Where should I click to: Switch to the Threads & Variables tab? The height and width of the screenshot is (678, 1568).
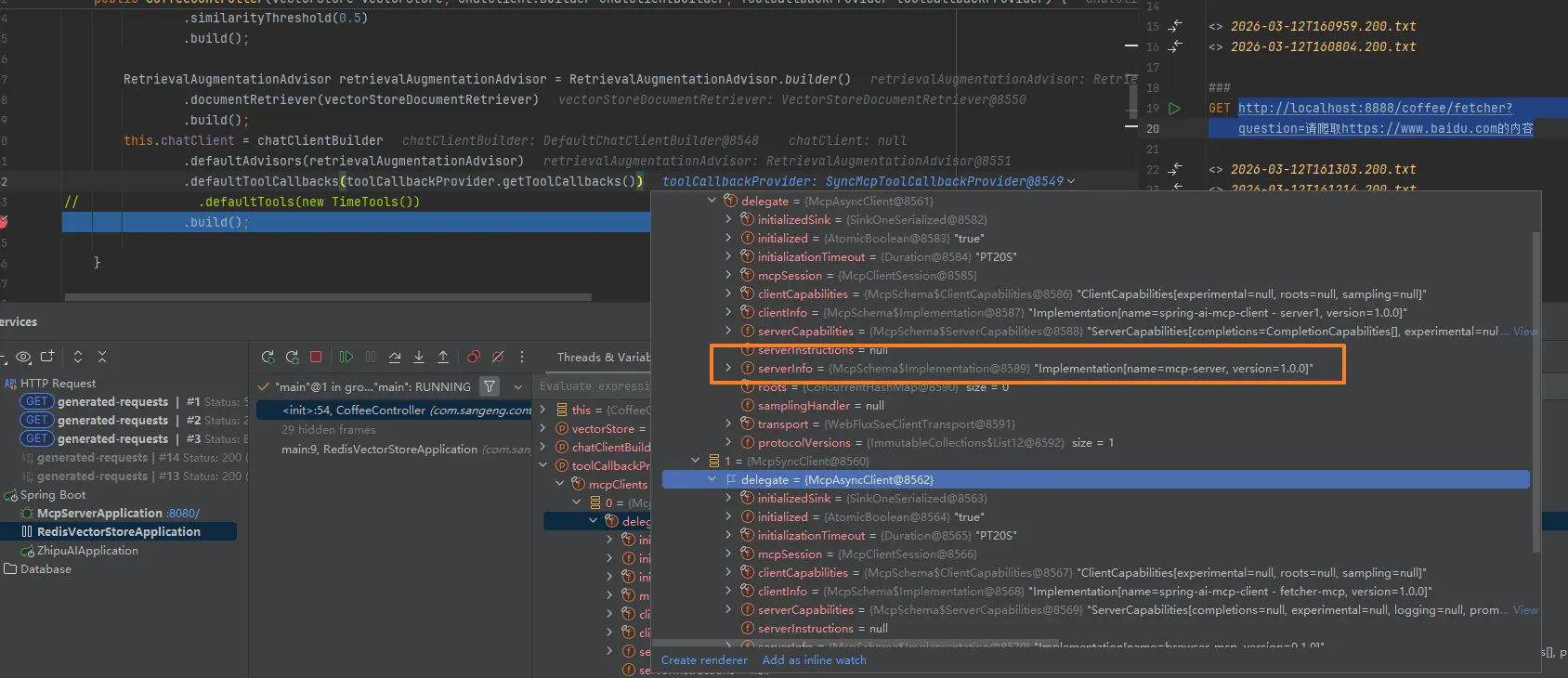(603, 357)
